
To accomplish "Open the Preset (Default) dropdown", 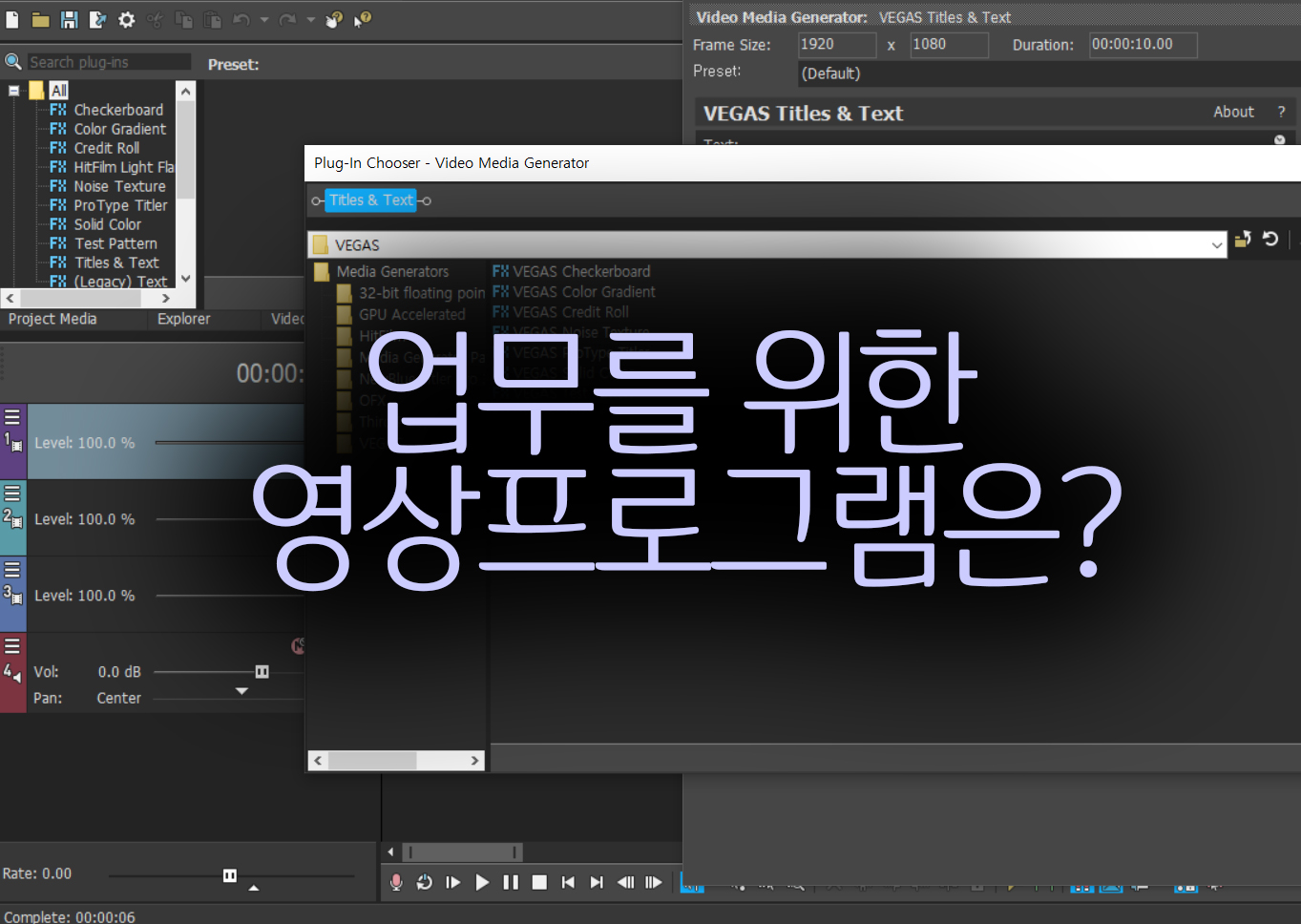I will (x=1049, y=73).
